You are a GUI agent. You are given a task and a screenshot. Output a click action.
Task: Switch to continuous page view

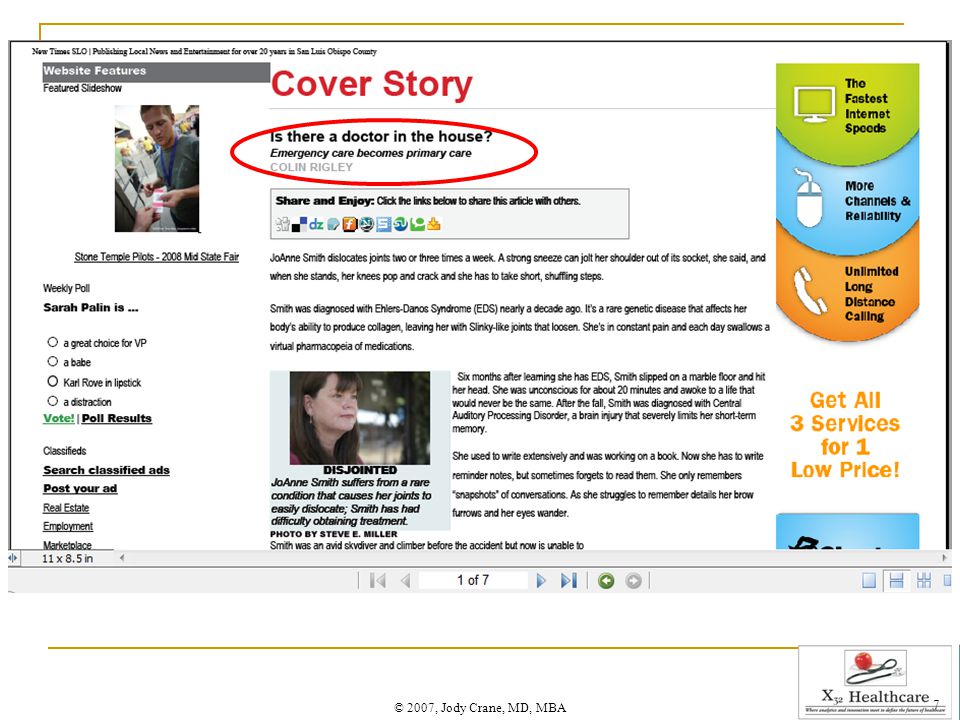point(896,580)
